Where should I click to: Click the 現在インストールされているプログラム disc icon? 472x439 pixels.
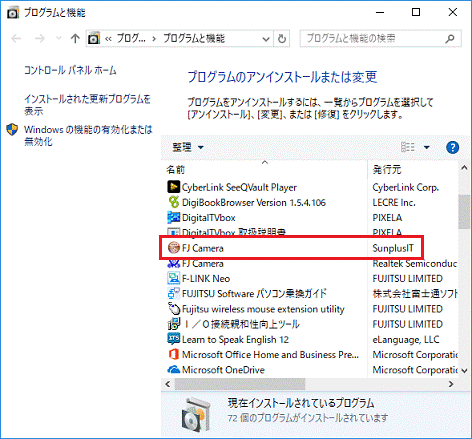[x=197, y=415]
